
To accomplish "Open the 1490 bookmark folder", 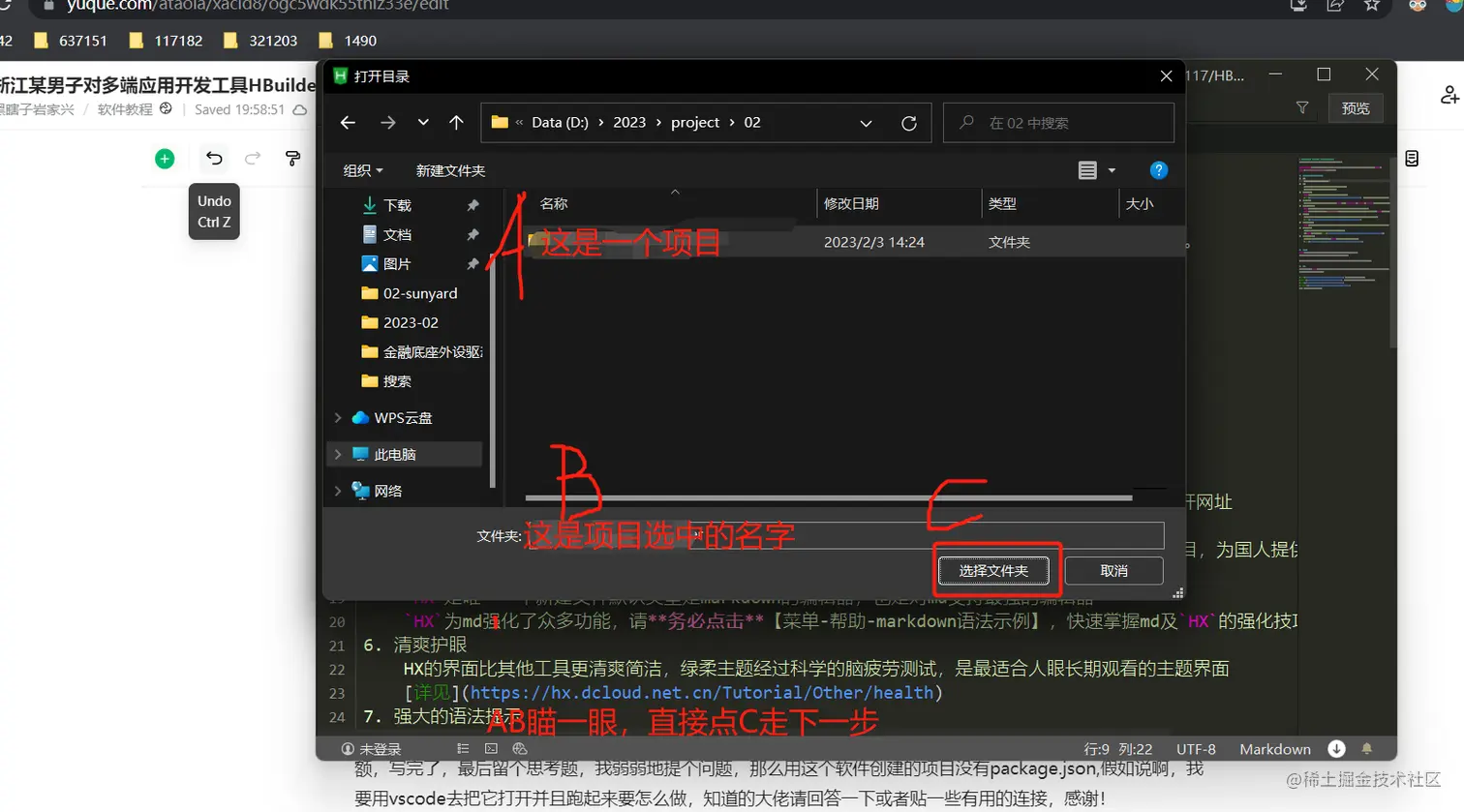I will click(x=348, y=41).
